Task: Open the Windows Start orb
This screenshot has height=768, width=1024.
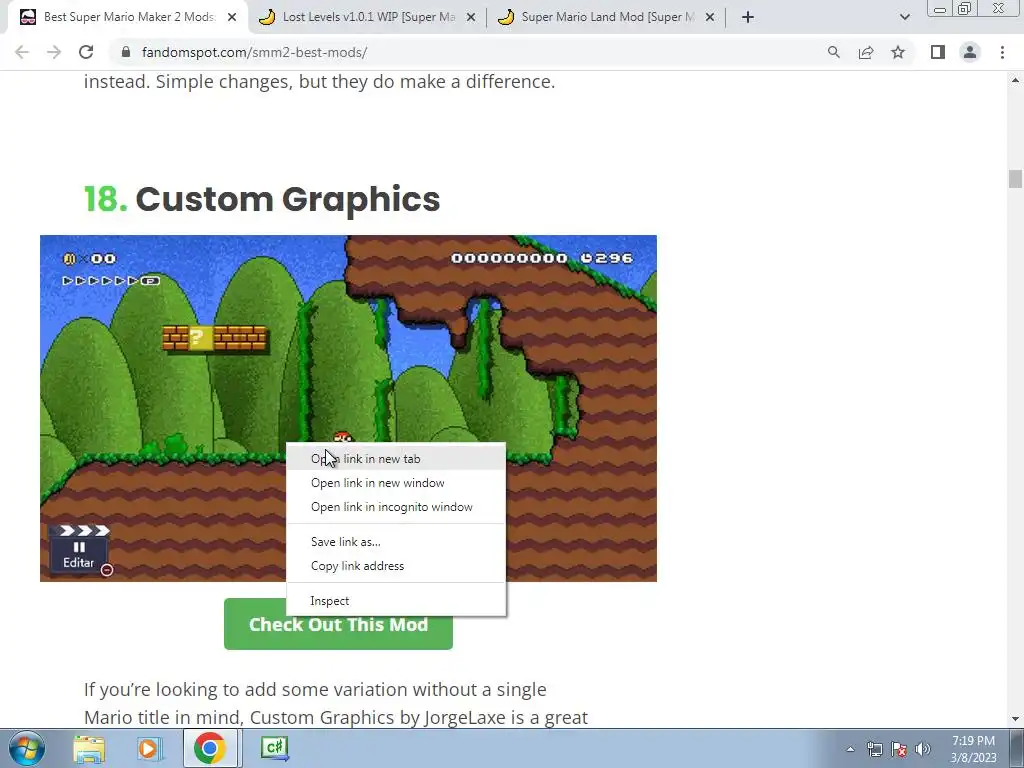Action: point(27,748)
